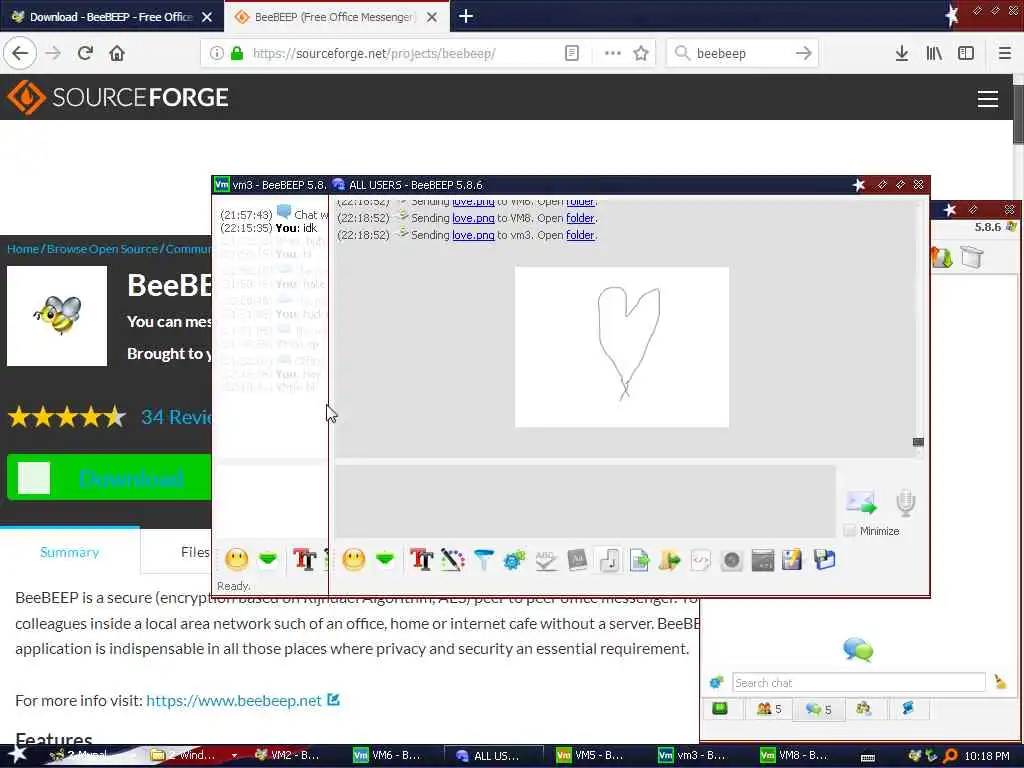
Task: Open font chooser in ALL USERS toolbar
Action: tap(421, 560)
